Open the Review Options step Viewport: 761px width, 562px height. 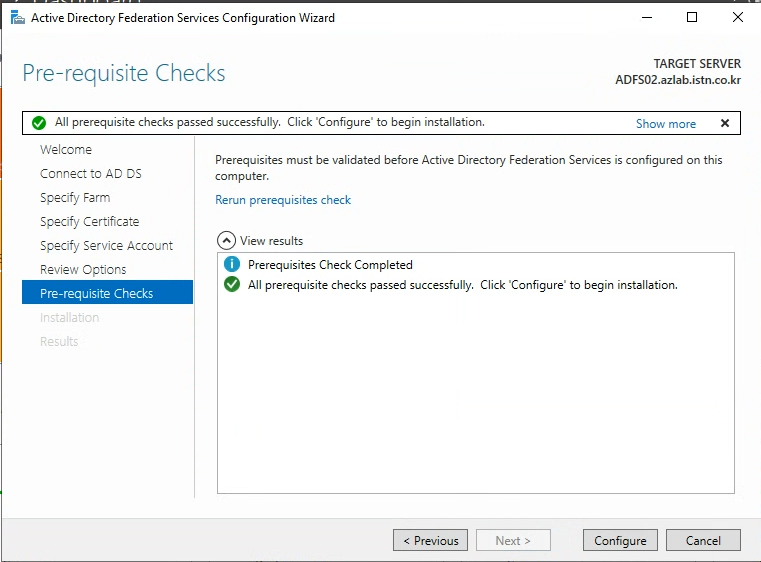coord(83,269)
